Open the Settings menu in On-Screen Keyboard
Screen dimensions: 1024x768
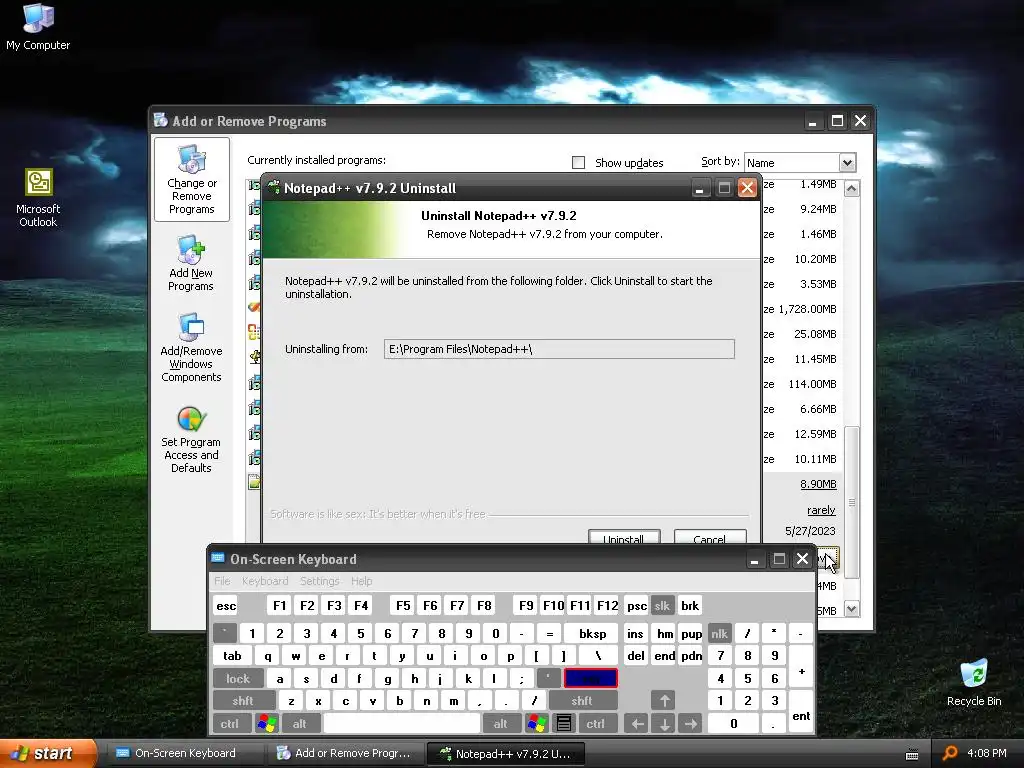tap(319, 581)
